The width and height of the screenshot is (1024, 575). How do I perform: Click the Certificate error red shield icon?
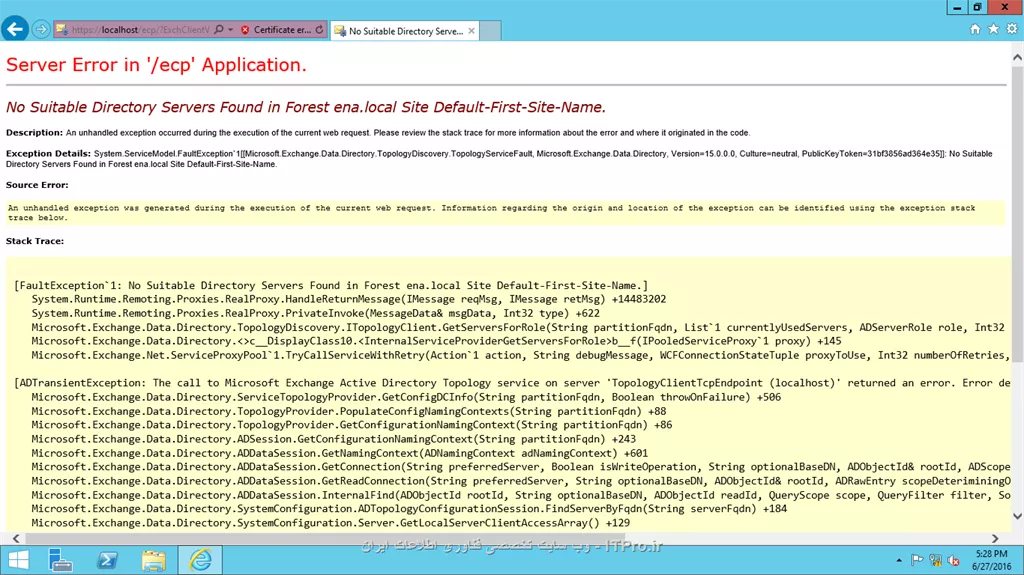pos(245,30)
